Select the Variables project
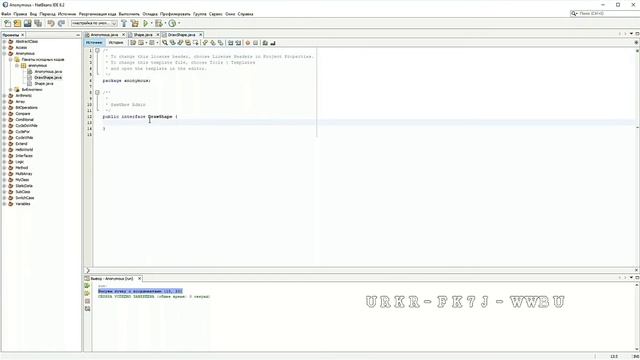The height and width of the screenshot is (360, 640). click(23, 204)
